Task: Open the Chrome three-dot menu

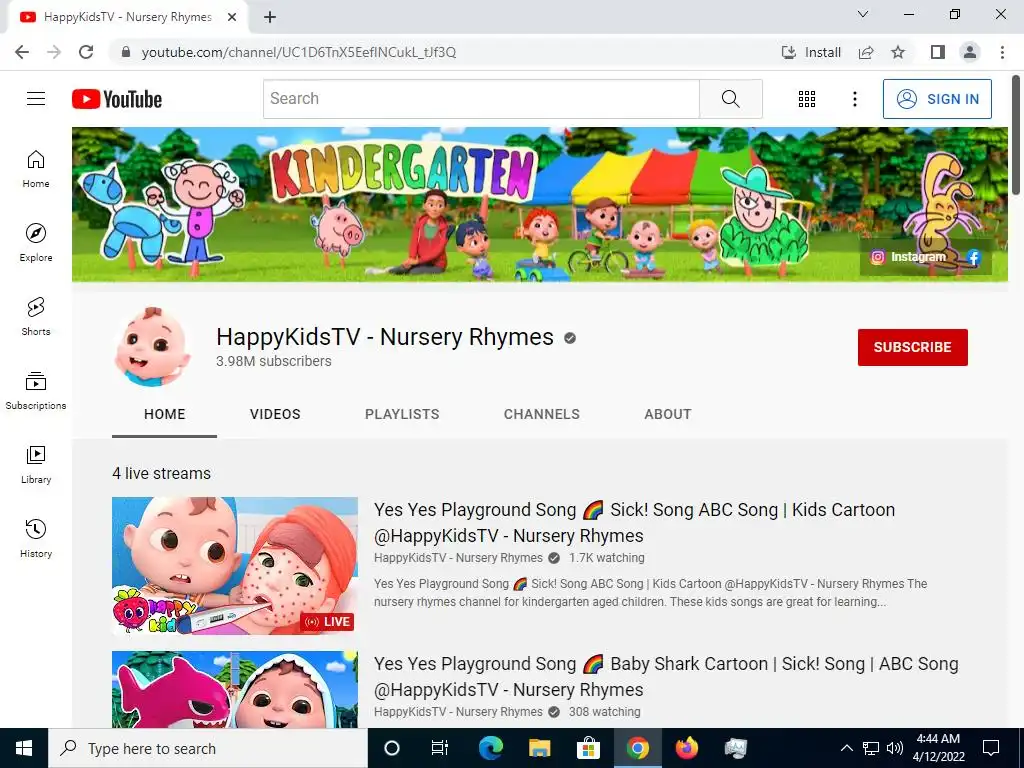Action: pyautogui.click(x=1002, y=52)
